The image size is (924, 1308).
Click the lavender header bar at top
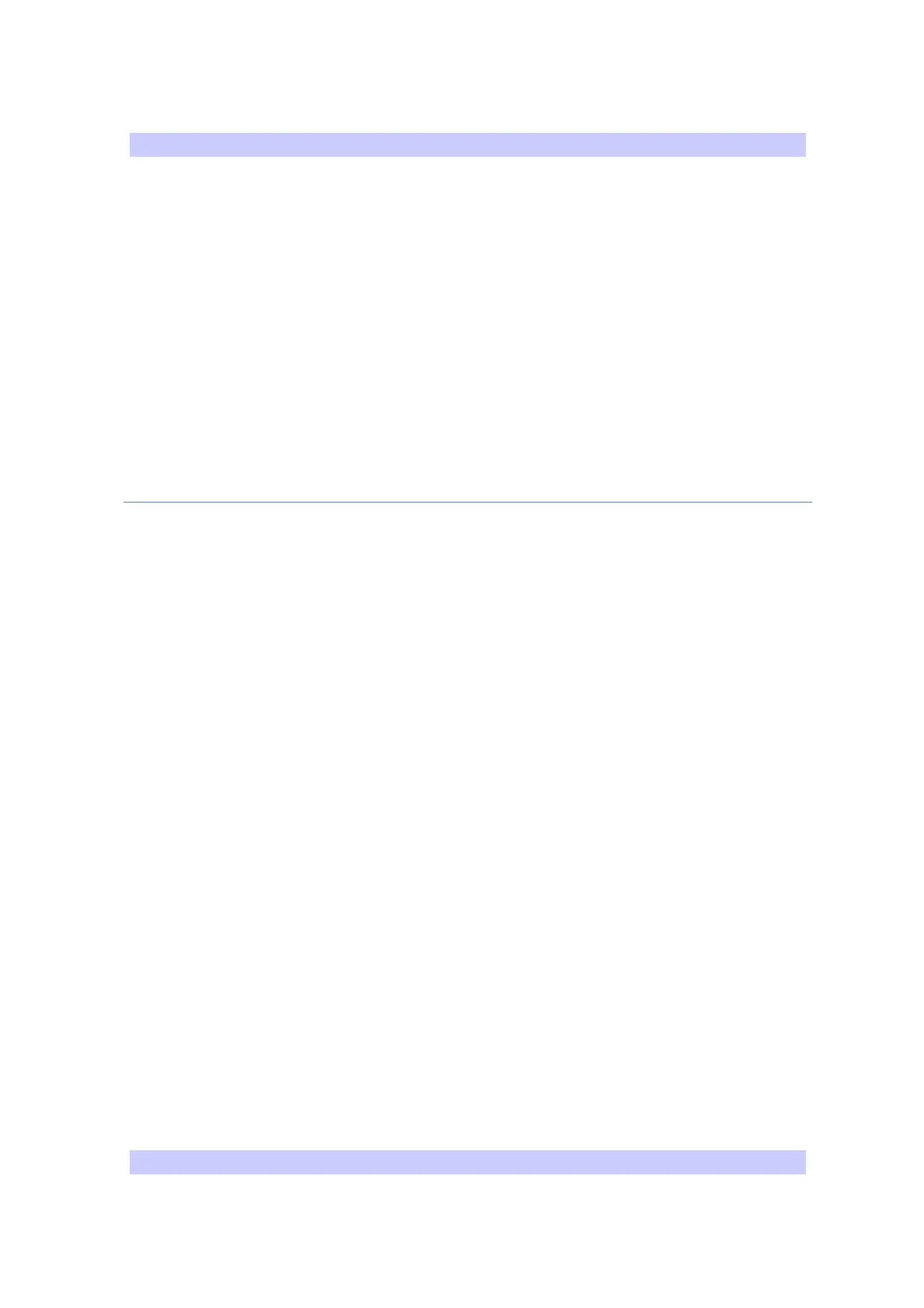click(467, 144)
